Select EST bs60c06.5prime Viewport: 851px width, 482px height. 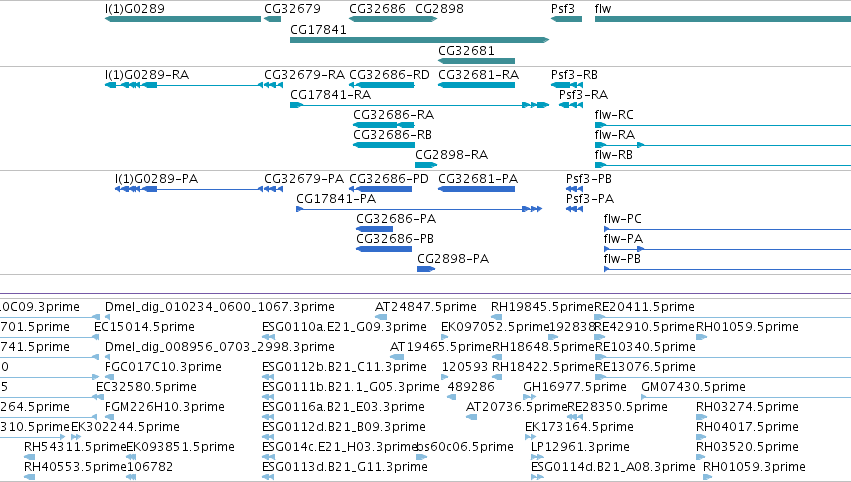[x=465, y=447]
